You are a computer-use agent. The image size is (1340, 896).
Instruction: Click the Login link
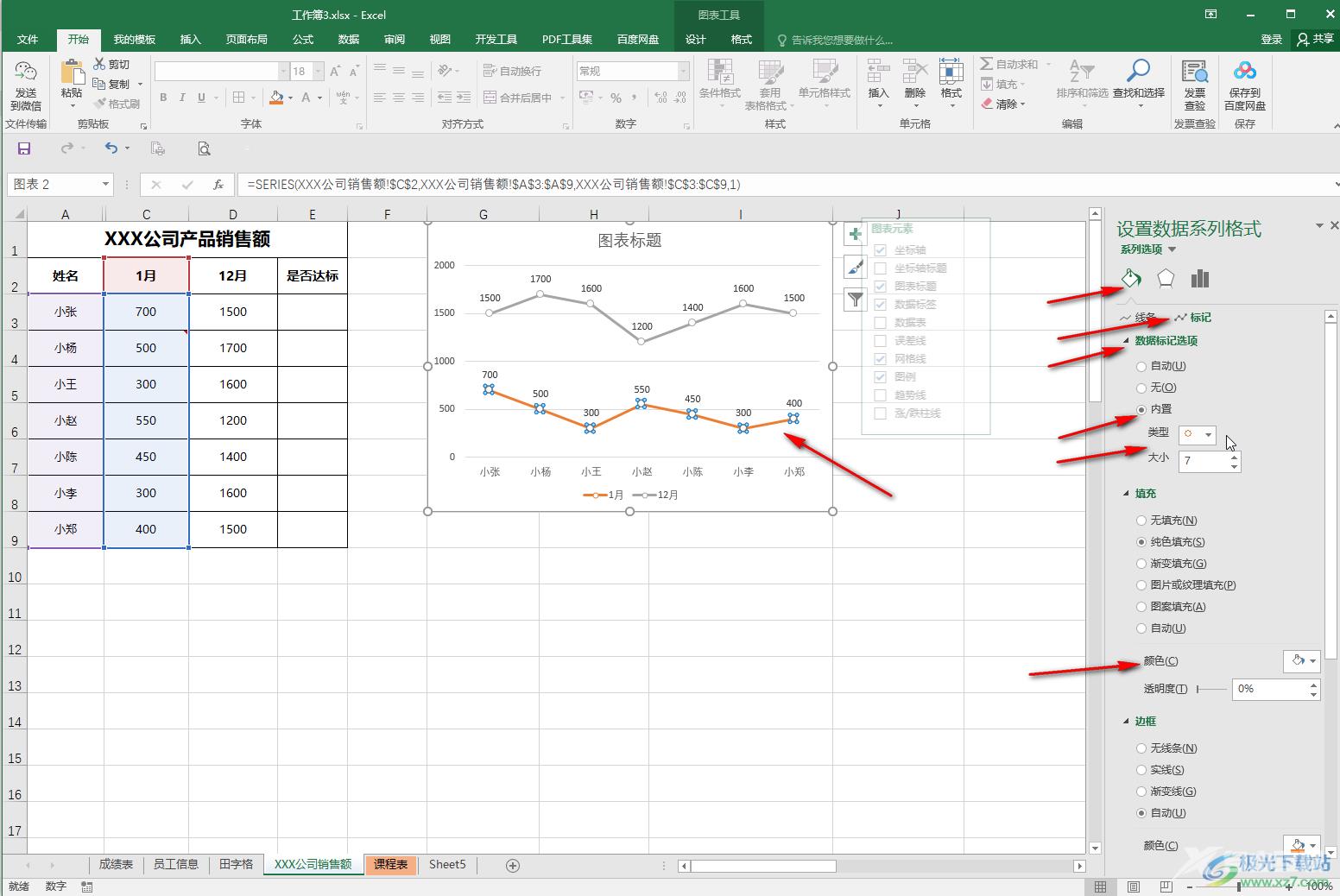1272,39
